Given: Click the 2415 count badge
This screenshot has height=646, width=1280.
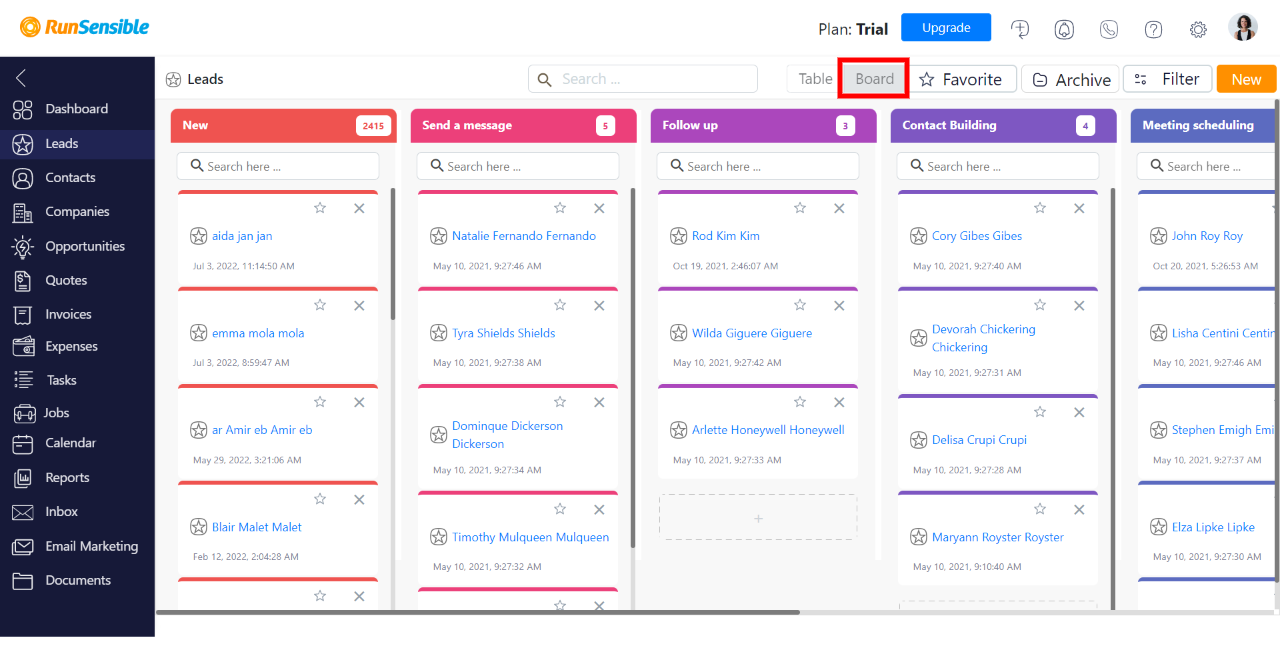Looking at the screenshot, I should point(373,126).
